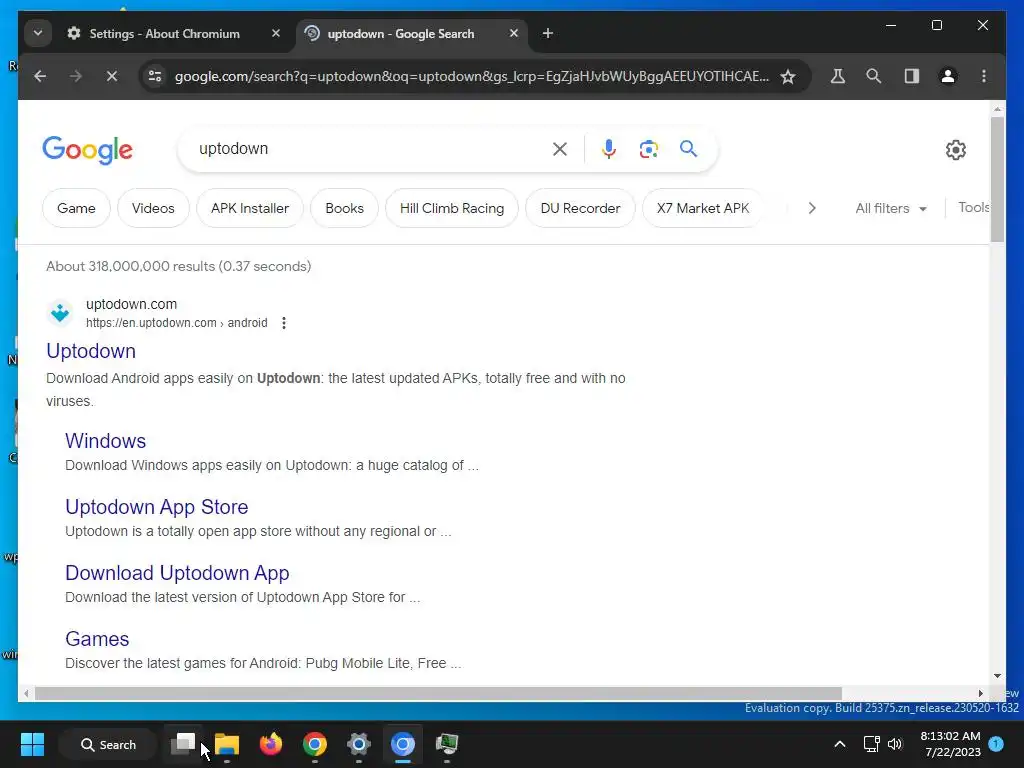Viewport: 1024px width, 768px height.
Task: Open the Uptodown main result link
Action: (x=91, y=351)
